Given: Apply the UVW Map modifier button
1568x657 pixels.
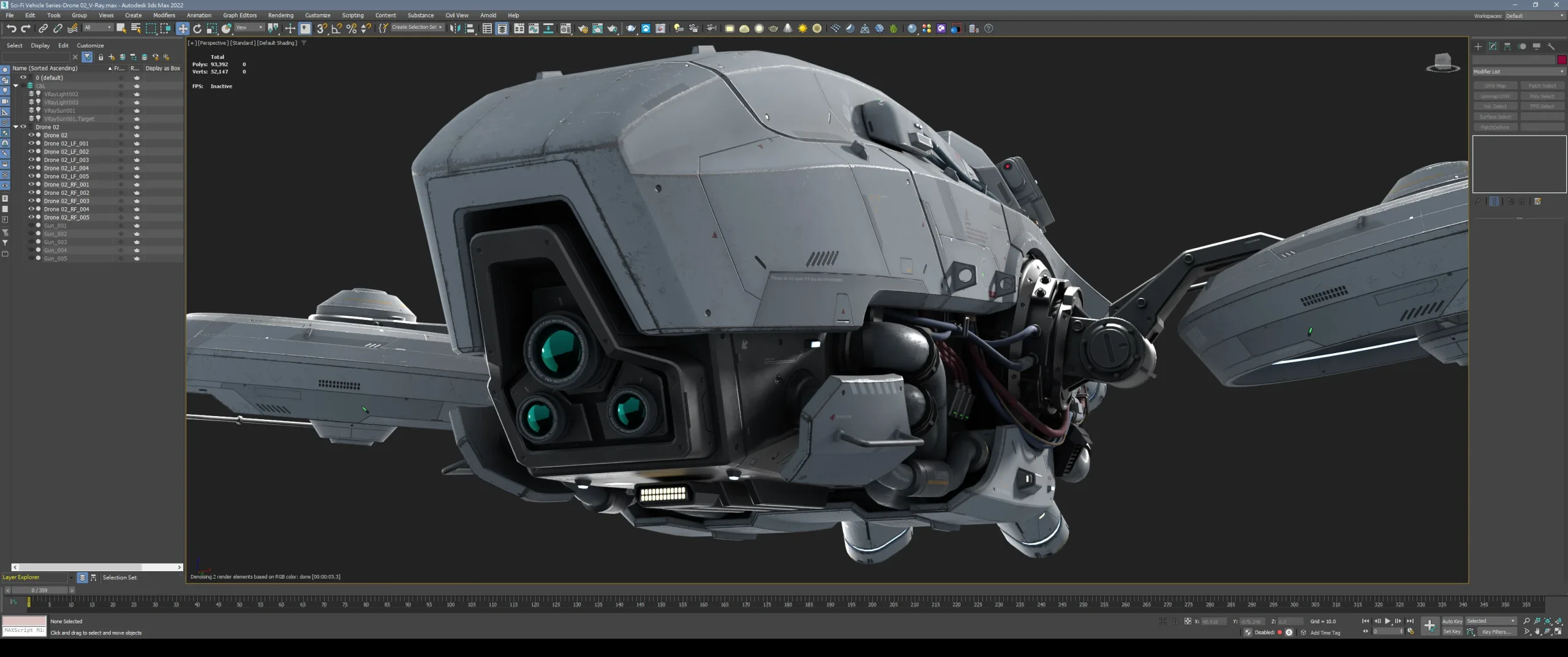Looking at the screenshot, I should (1495, 86).
